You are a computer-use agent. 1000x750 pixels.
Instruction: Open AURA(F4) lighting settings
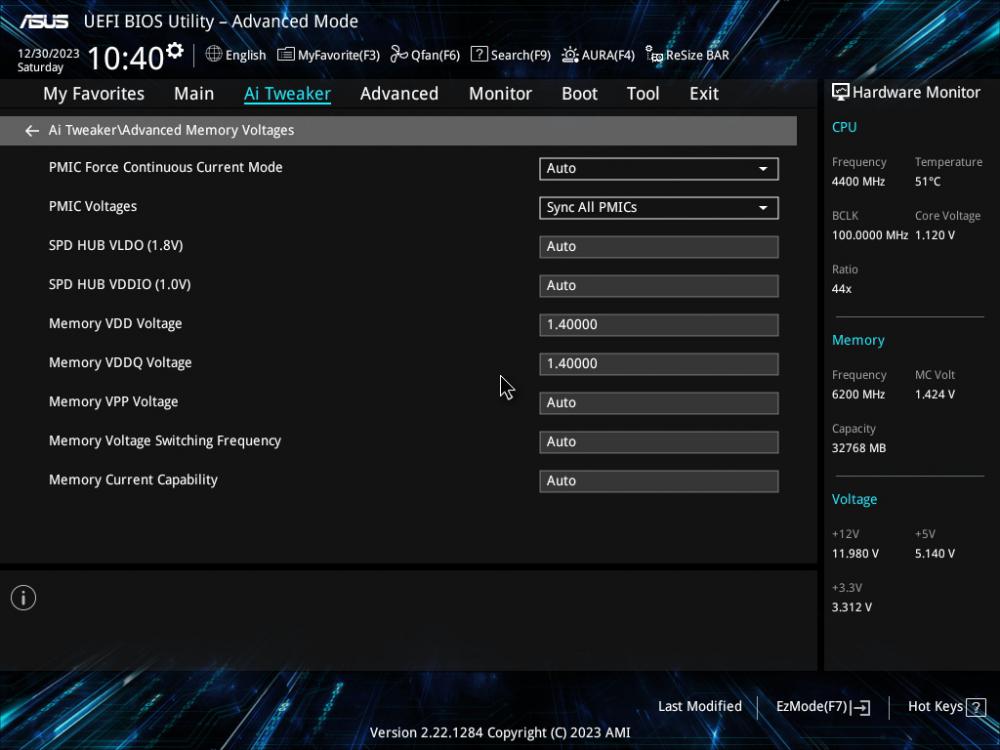click(598, 55)
